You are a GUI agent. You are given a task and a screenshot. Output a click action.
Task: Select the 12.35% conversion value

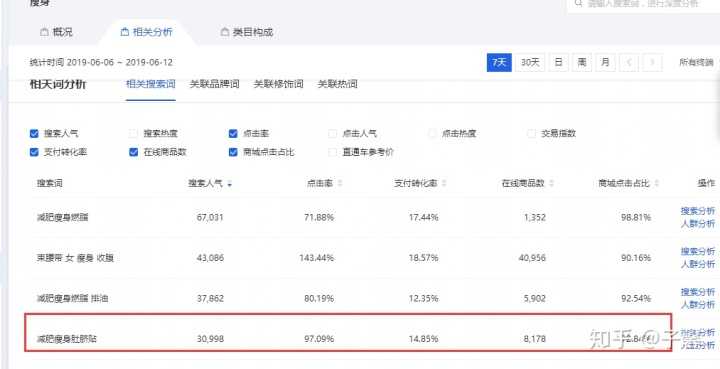tap(423, 299)
